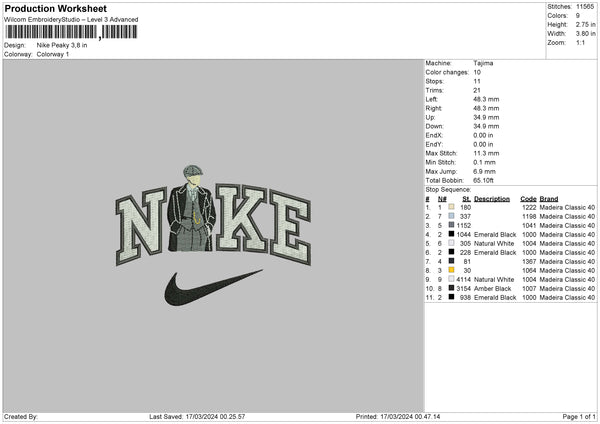Click the Trims value 21
This screenshot has height=424, width=600.
477,90
